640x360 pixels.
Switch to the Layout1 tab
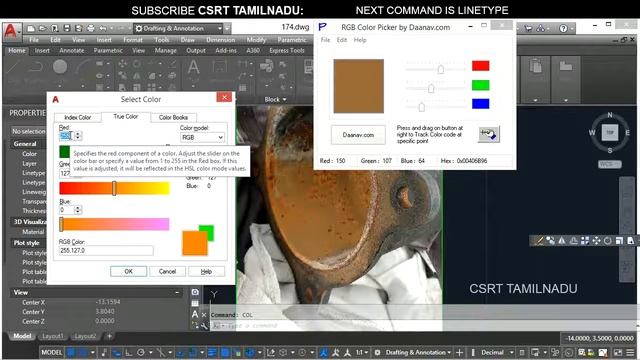pyautogui.click(x=53, y=336)
